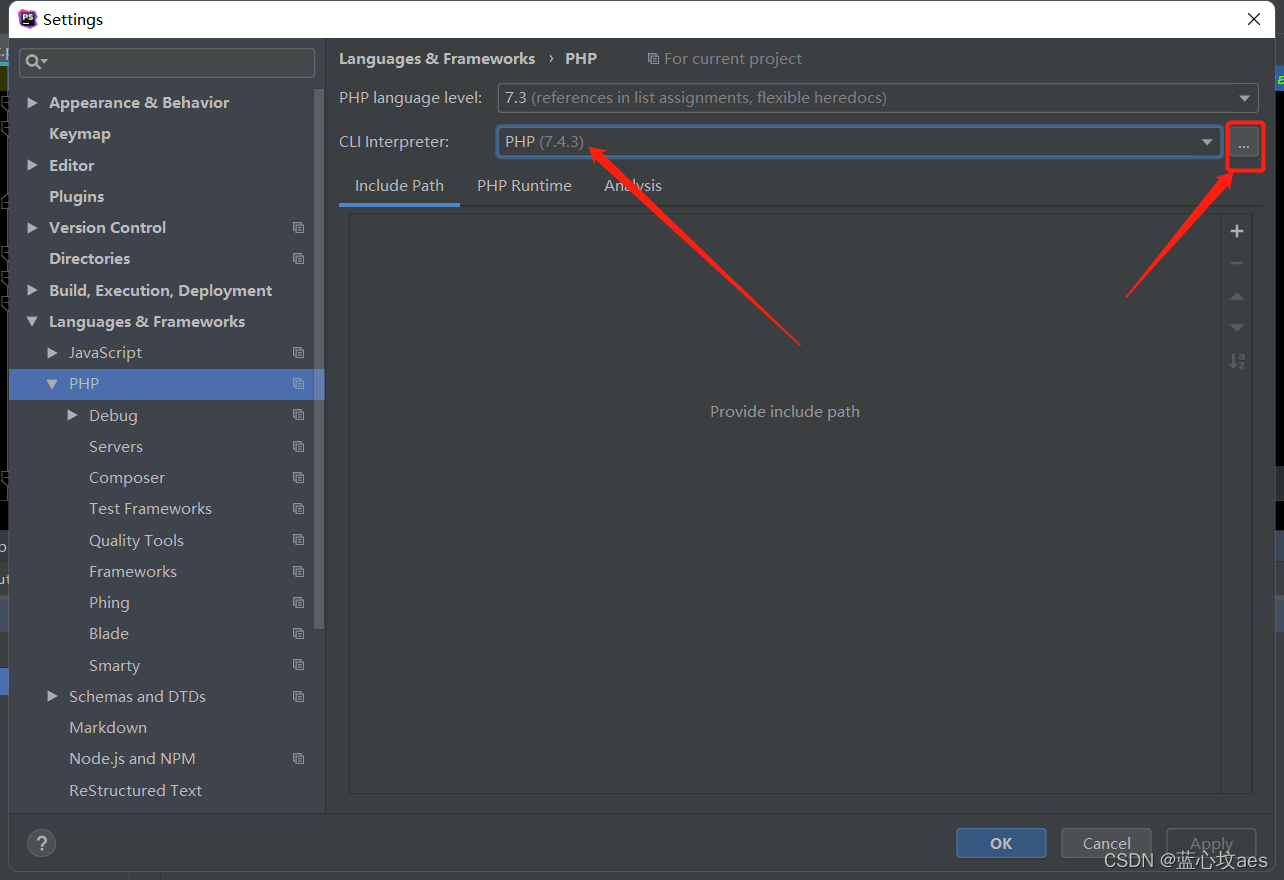Click the project-level icon beside Frameworks

click(x=298, y=571)
